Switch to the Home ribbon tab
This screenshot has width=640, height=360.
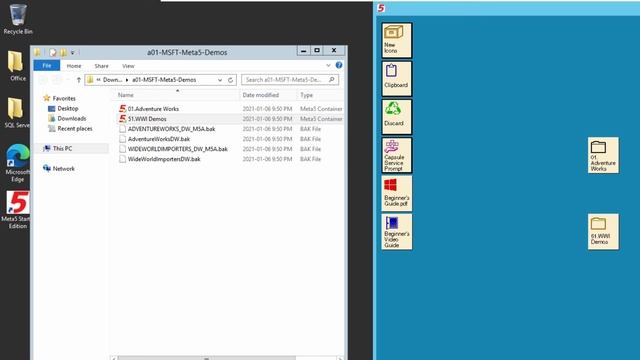click(x=74, y=66)
